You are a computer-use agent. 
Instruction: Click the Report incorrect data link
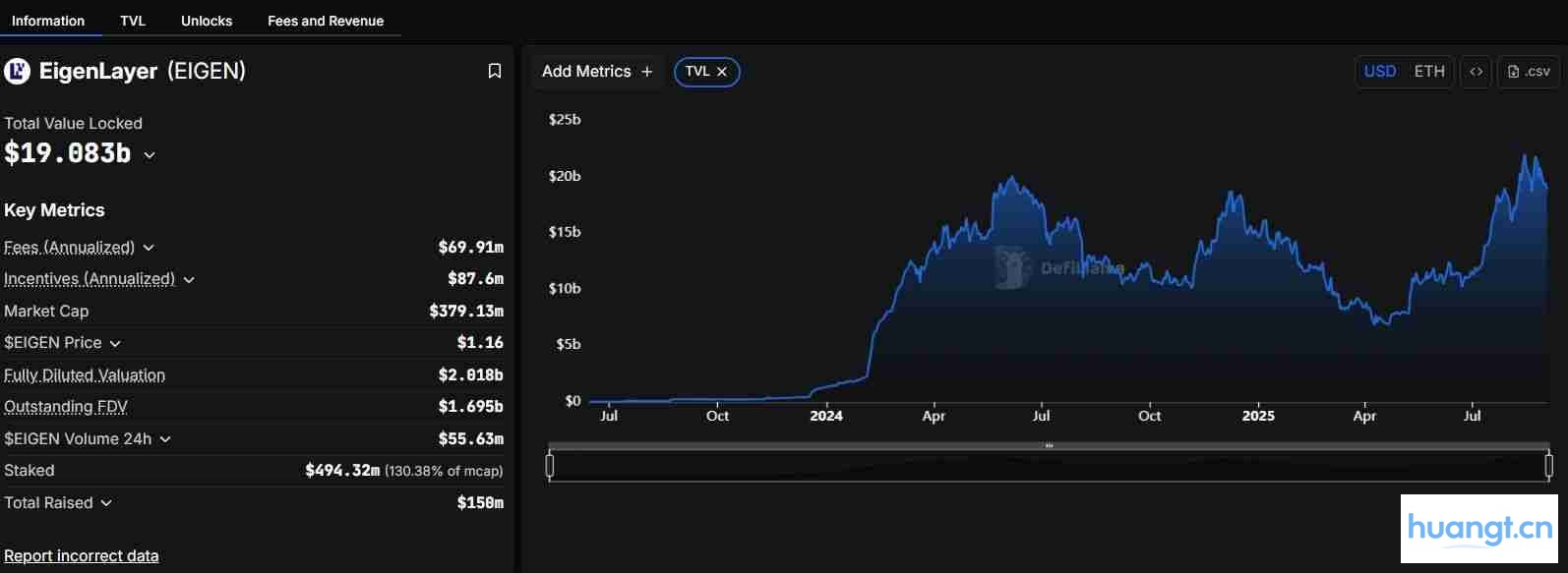(82, 556)
